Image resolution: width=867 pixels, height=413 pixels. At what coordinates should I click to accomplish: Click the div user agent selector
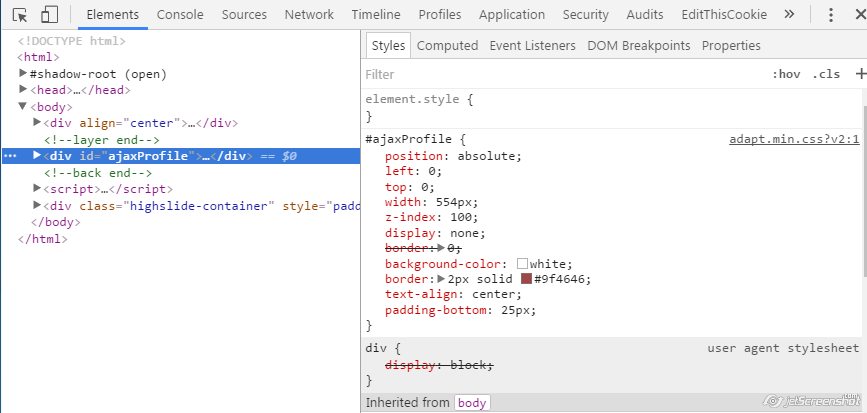(x=376, y=348)
